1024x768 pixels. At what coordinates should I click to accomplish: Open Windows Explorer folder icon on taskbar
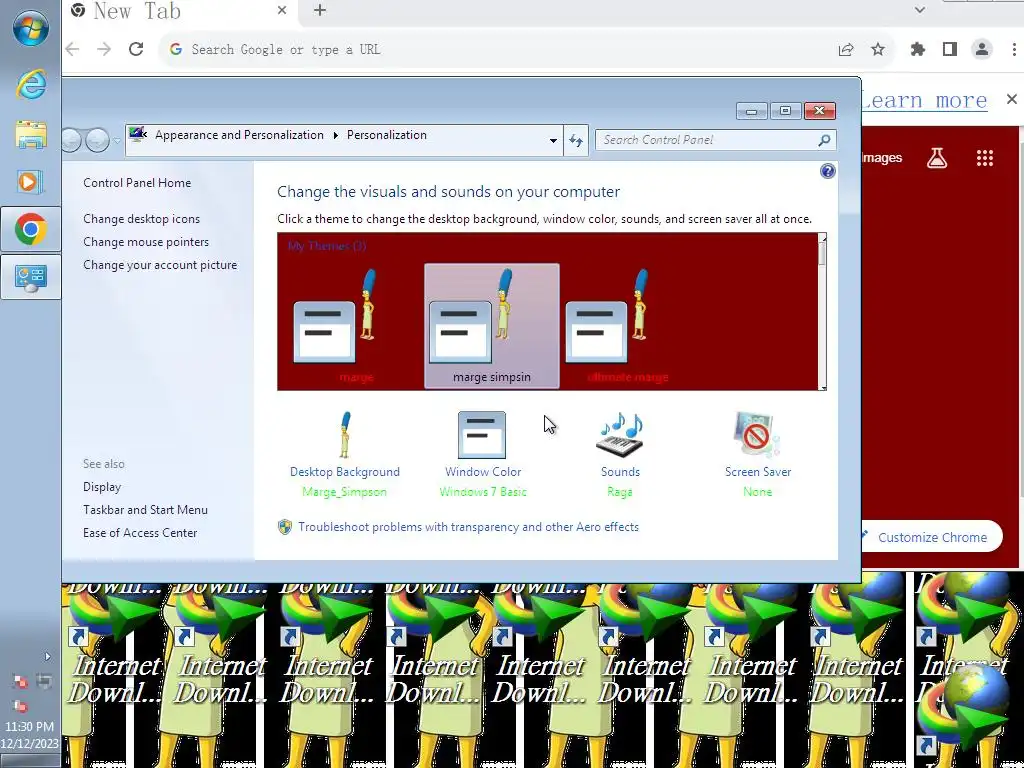(31, 134)
